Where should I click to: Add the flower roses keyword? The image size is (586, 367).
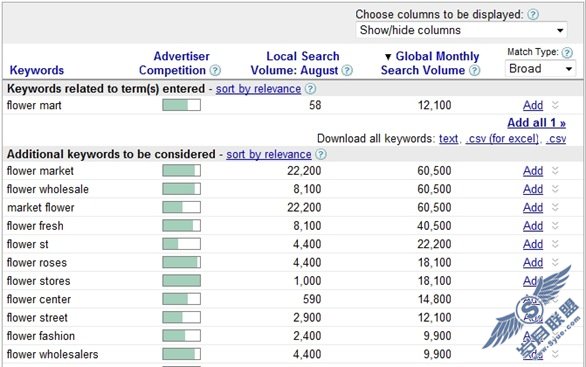533,262
